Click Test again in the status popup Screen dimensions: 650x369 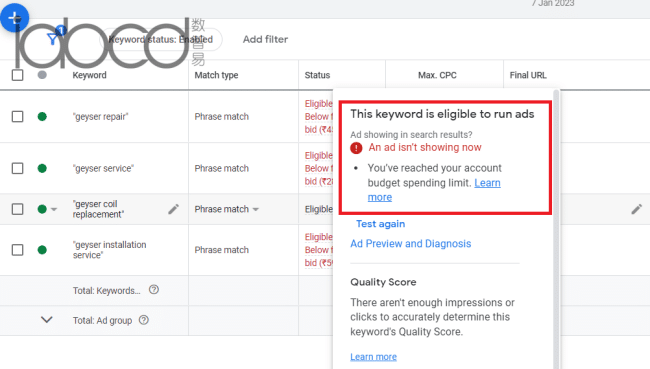(x=381, y=224)
